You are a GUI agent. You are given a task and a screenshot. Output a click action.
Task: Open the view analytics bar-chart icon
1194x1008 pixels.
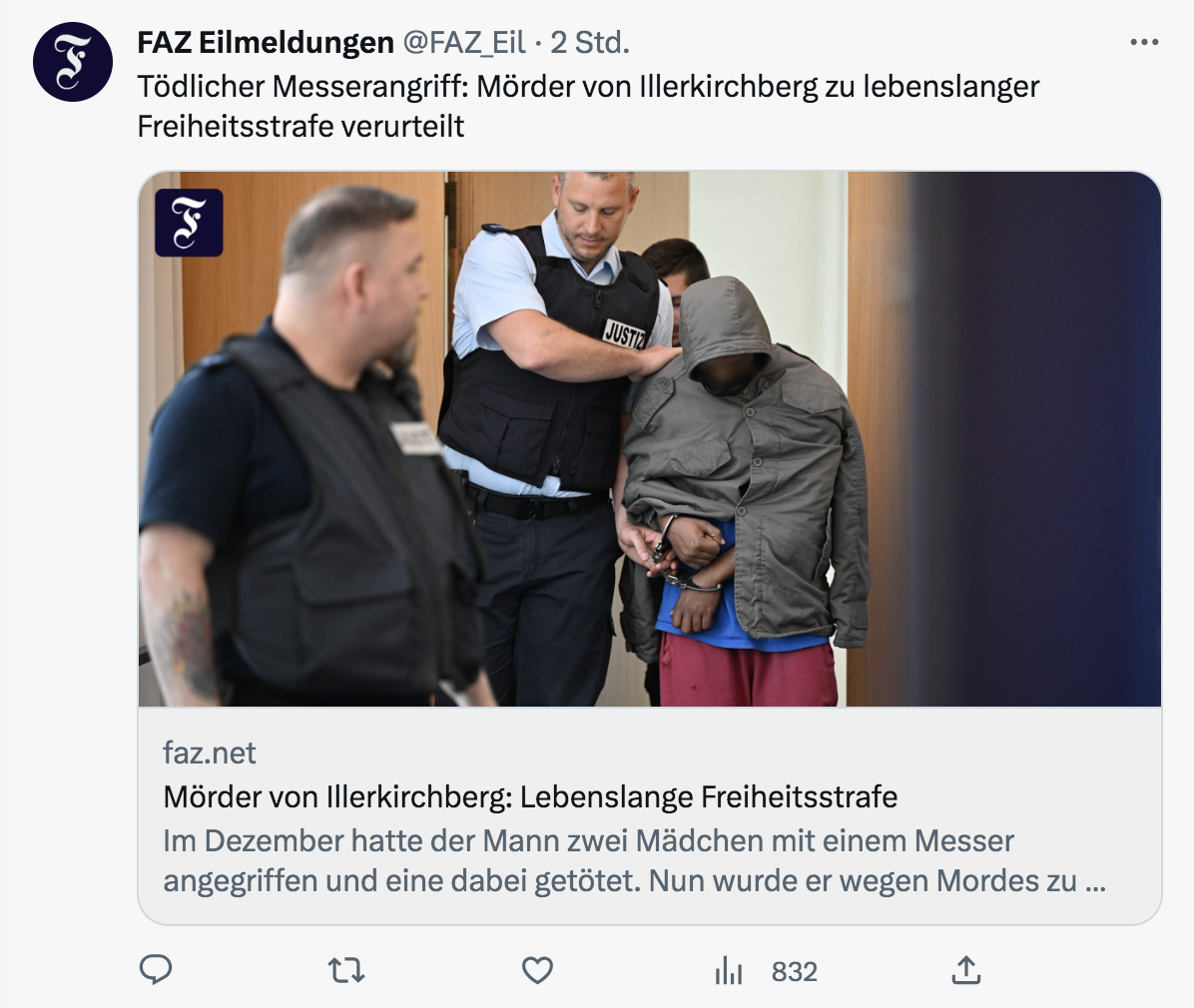click(729, 971)
